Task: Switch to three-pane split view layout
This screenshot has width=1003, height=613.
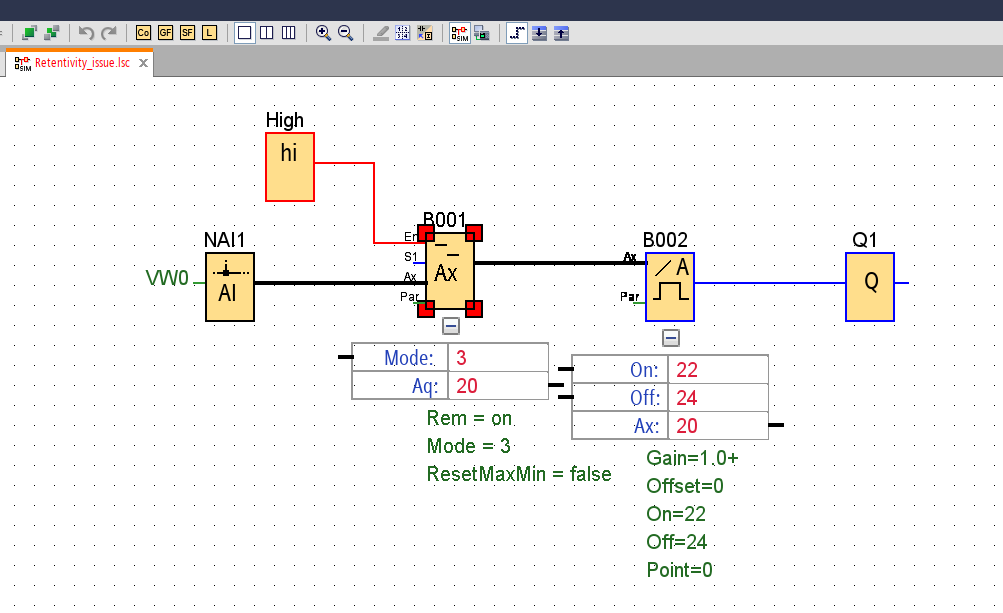Action: click(x=288, y=33)
